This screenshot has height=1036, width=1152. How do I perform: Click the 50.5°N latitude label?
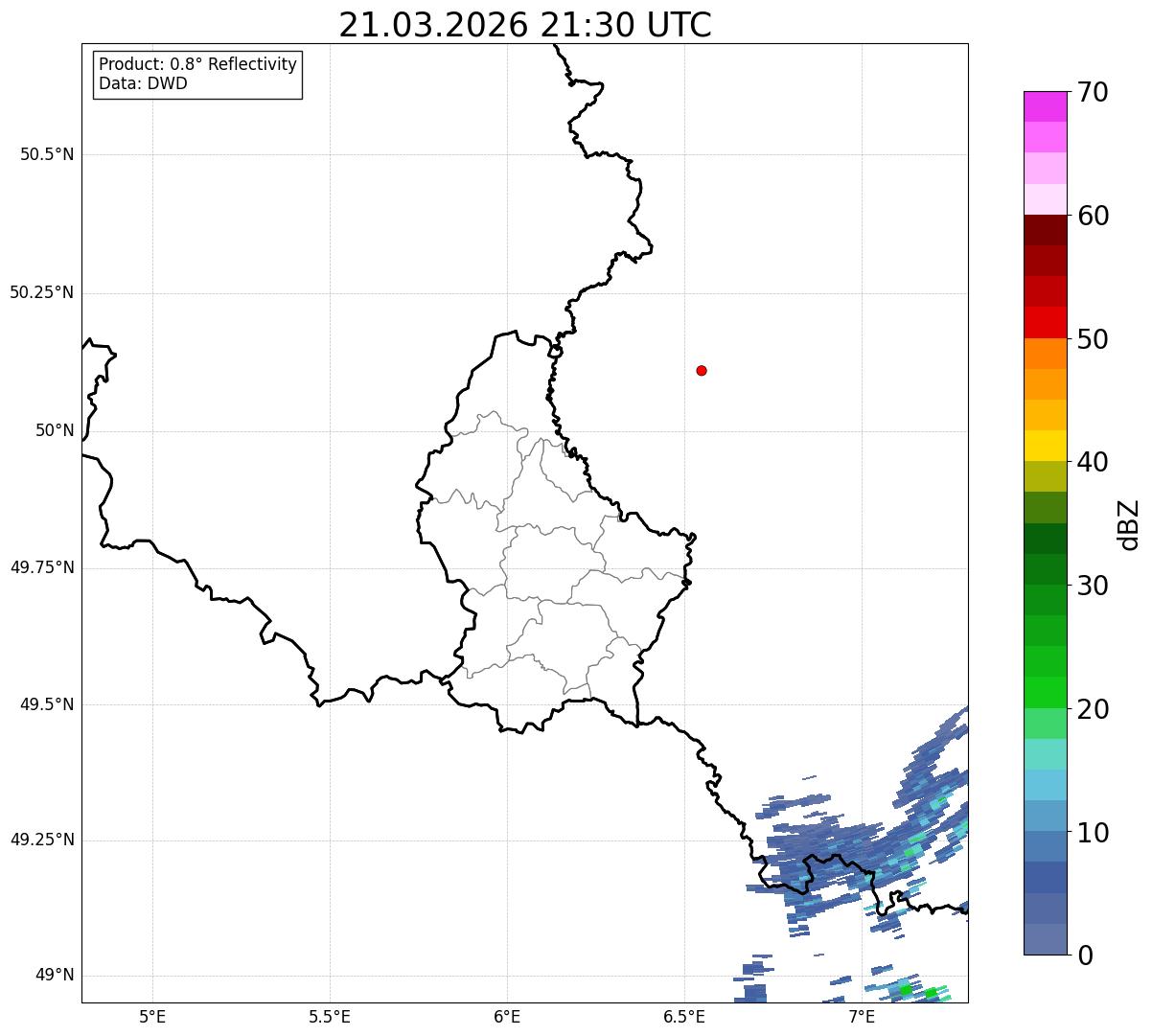coord(47,154)
